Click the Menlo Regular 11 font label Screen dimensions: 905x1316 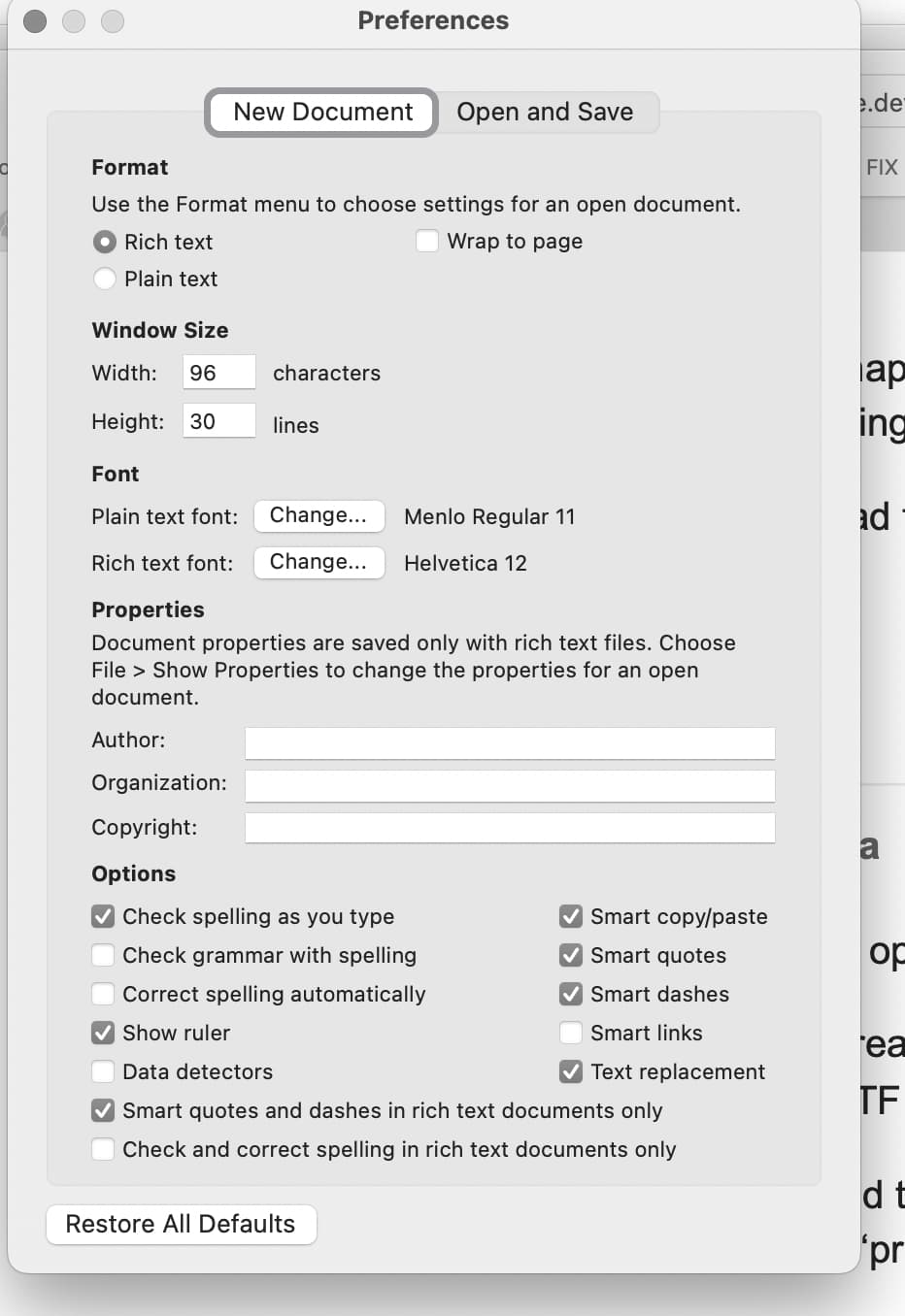click(x=489, y=516)
